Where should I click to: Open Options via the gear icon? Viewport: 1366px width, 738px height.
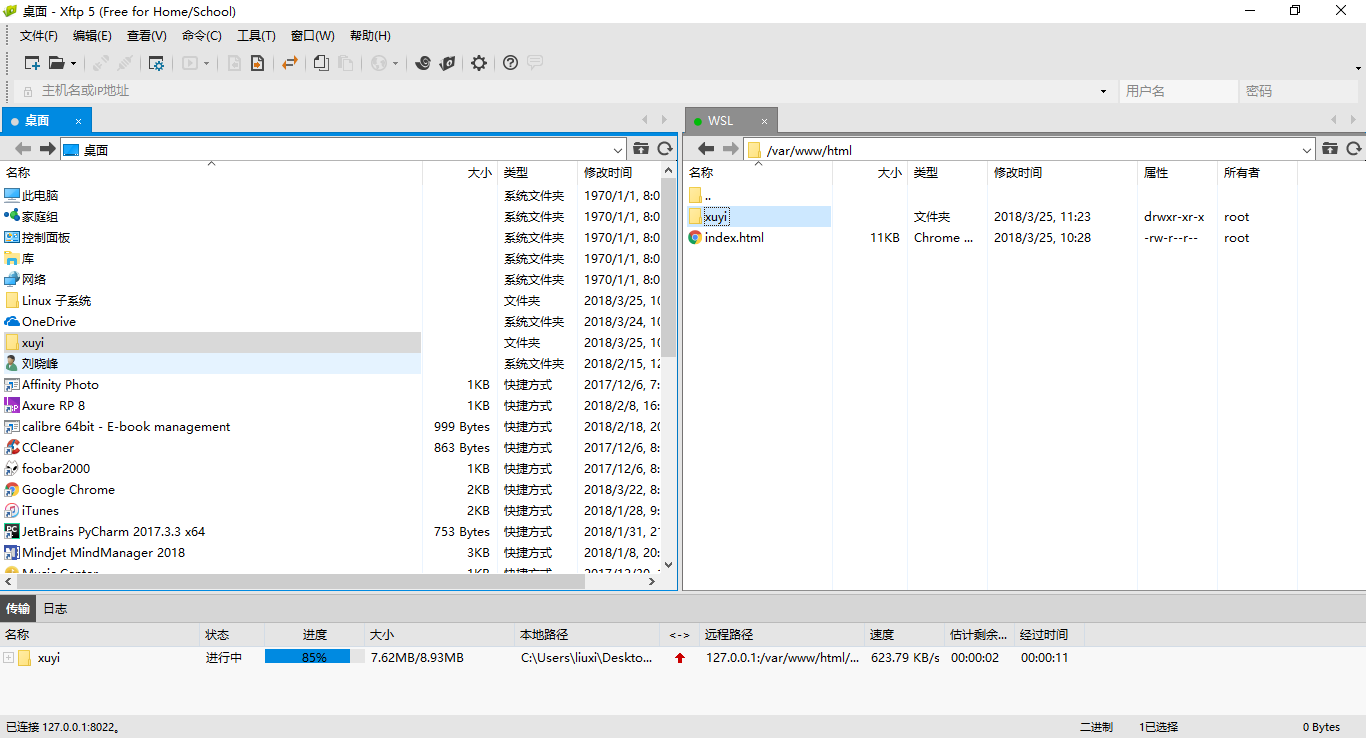tap(479, 63)
